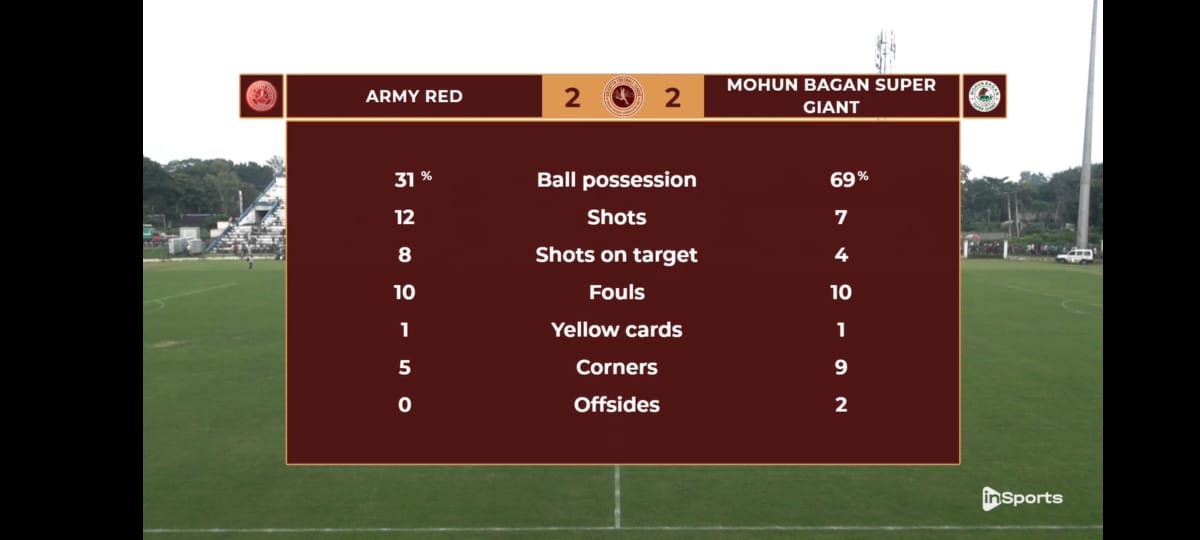Click Mohun Bagan's 69% possession value
The width and height of the screenshot is (1200, 540).
(846, 180)
